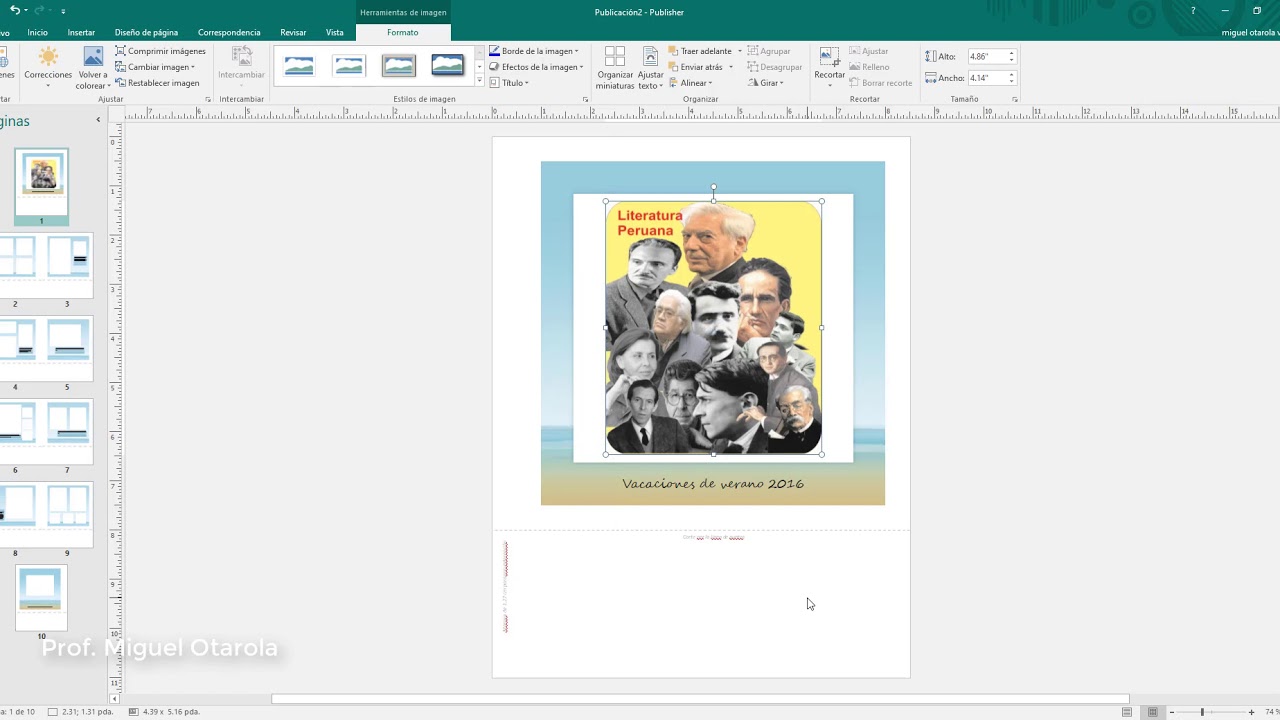
Task: Collapse the page navigation pane
Action: (98, 120)
